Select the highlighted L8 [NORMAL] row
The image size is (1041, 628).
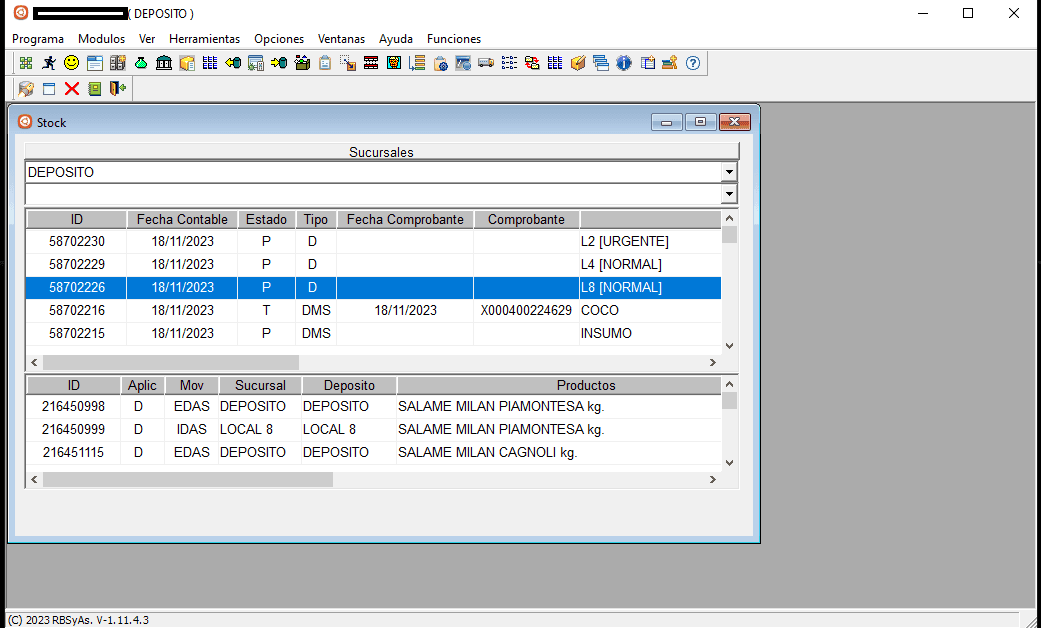373,287
